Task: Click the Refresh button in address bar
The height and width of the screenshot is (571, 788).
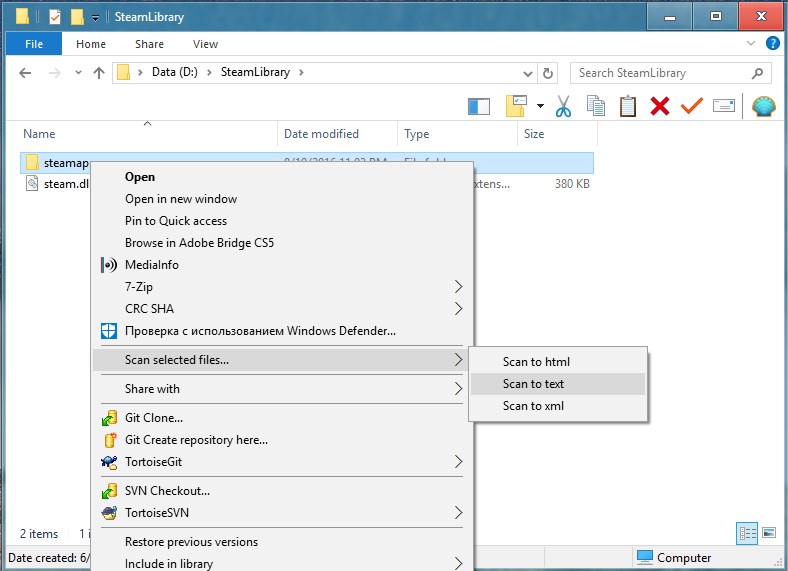Action: (548, 73)
